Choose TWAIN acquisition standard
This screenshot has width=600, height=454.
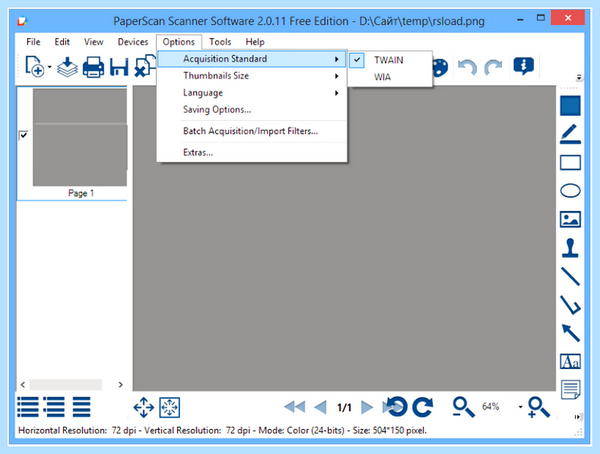tap(390, 60)
